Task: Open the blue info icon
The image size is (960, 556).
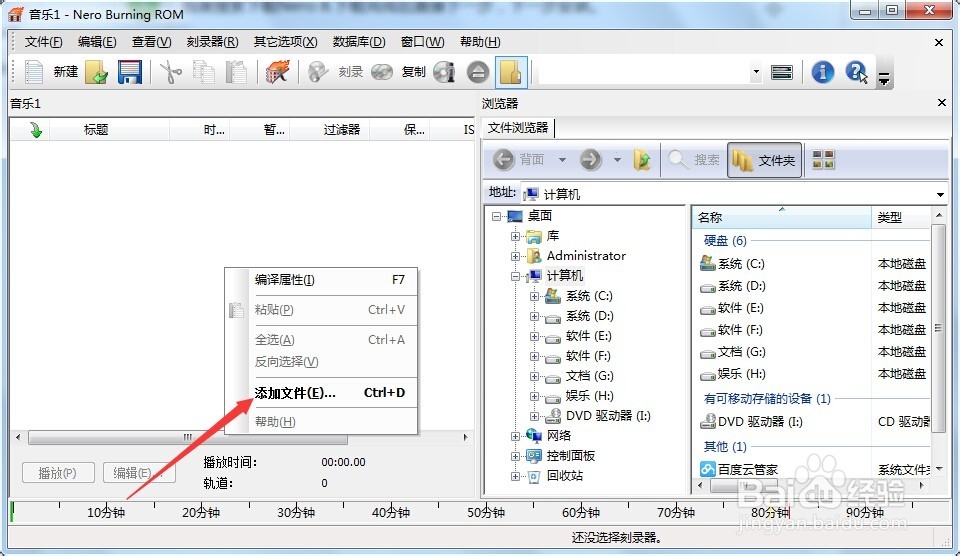Action: pyautogui.click(x=822, y=72)
